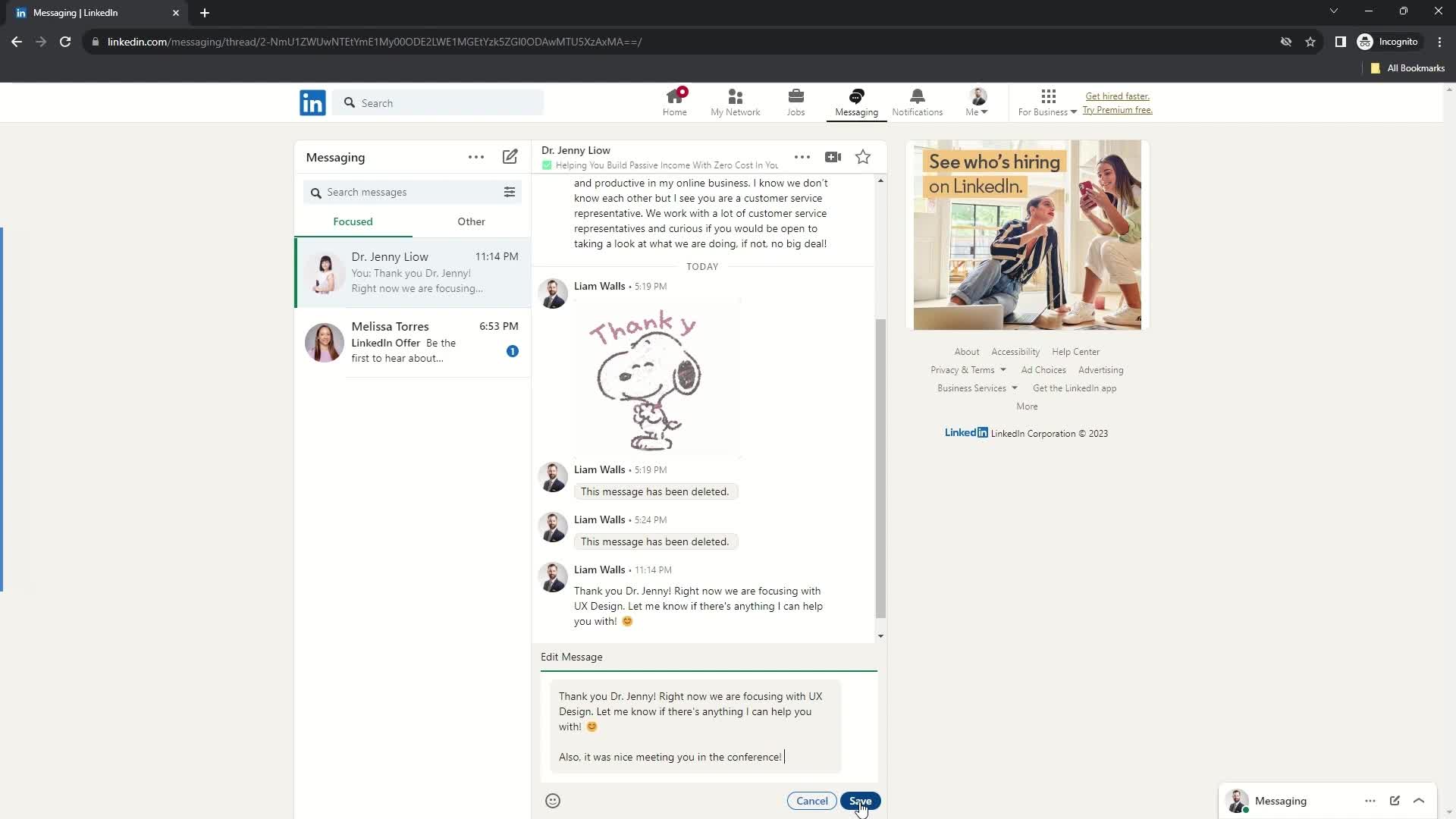The height and width of the screenshot is (819, 1456).
Task: Click the more options ellipsis in messaging sidebar
Action: pos(477,157)
